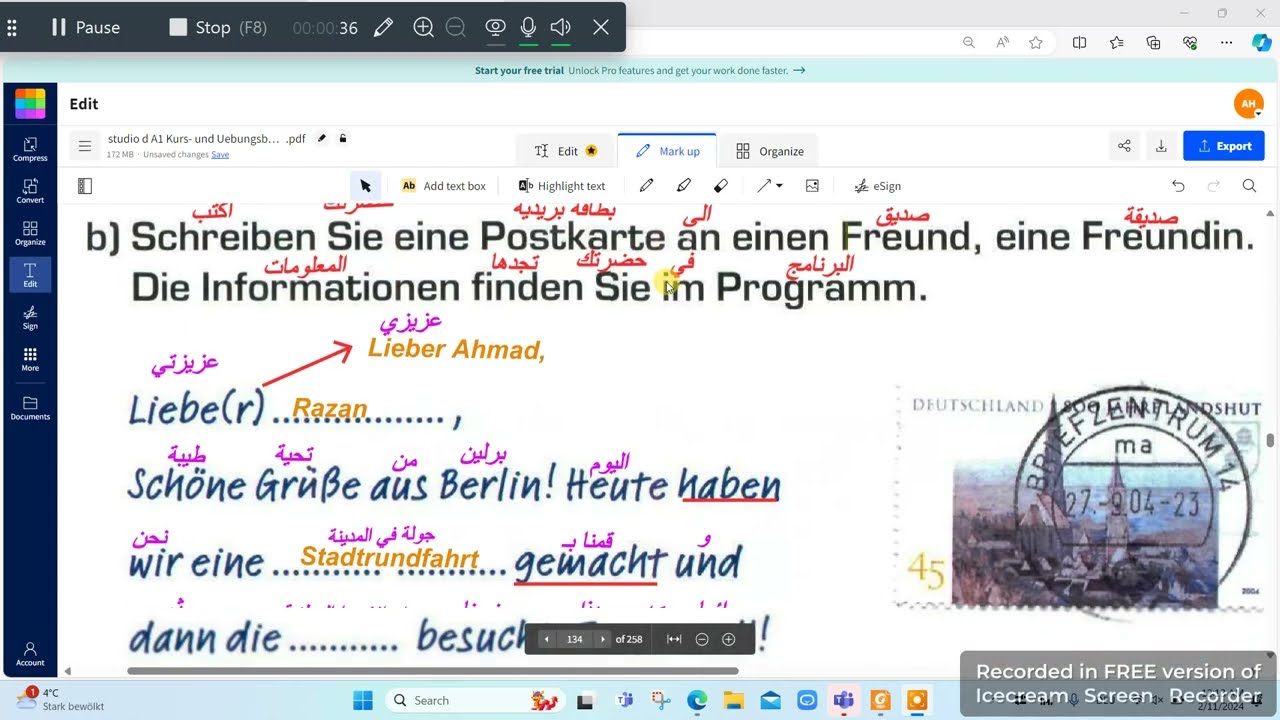Screen dimensions: 1280x720
Task: Open Account in the sidebar
Action: click(30, 654)
